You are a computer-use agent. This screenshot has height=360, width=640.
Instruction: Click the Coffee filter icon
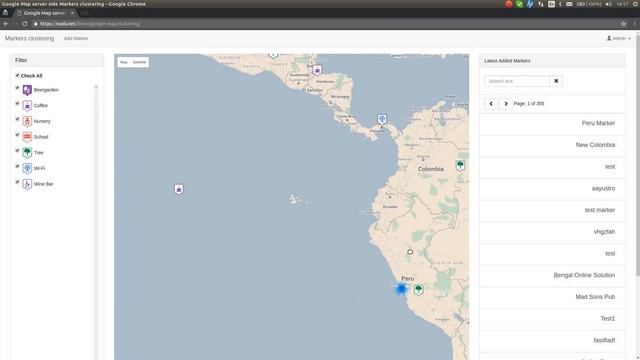tap(27, 106)
